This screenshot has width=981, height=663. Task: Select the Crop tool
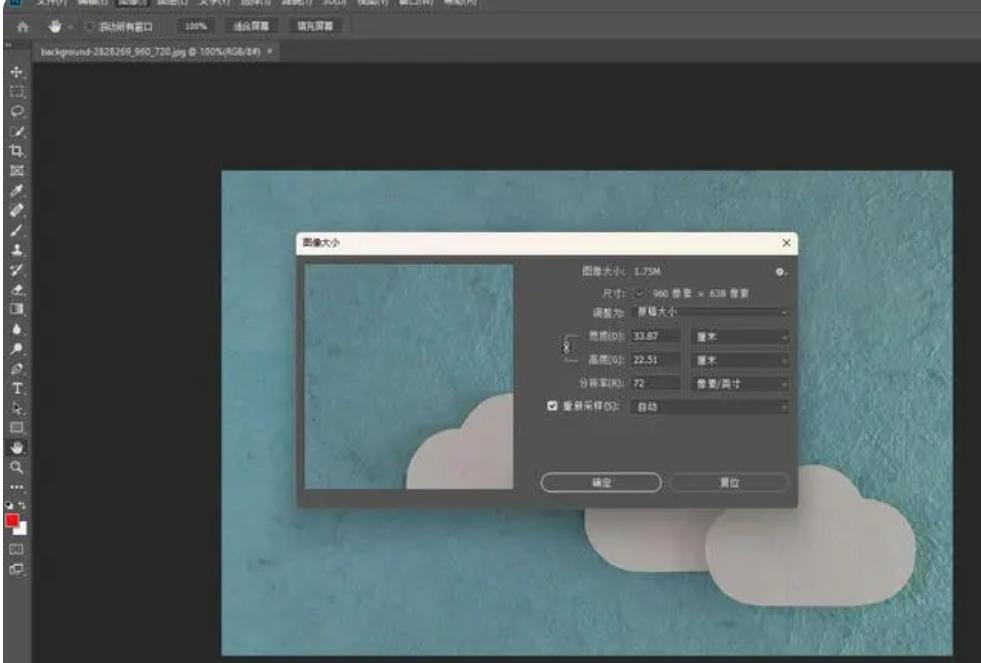coord(16,151)
